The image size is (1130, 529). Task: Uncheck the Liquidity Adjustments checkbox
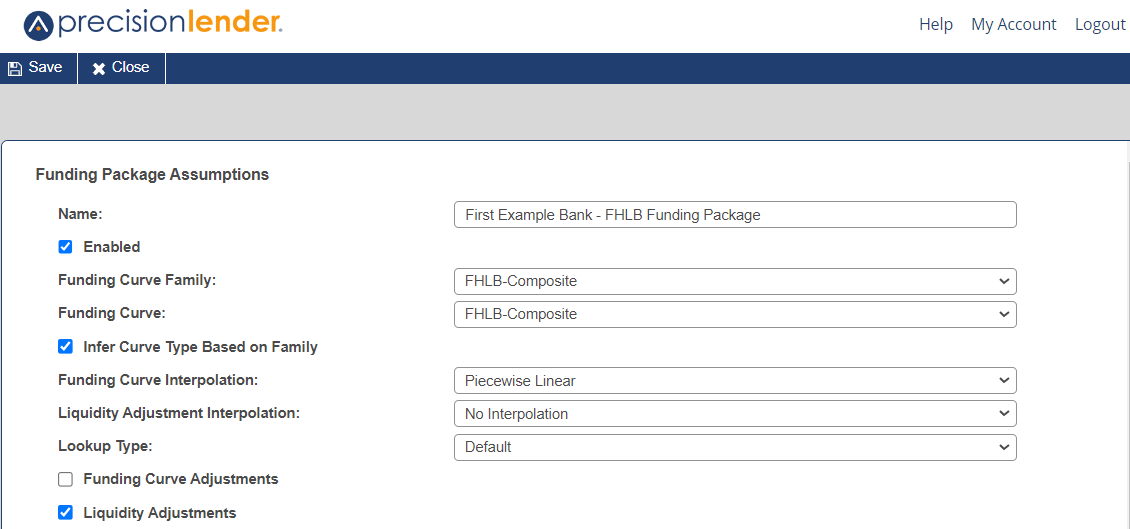(66, 513)
